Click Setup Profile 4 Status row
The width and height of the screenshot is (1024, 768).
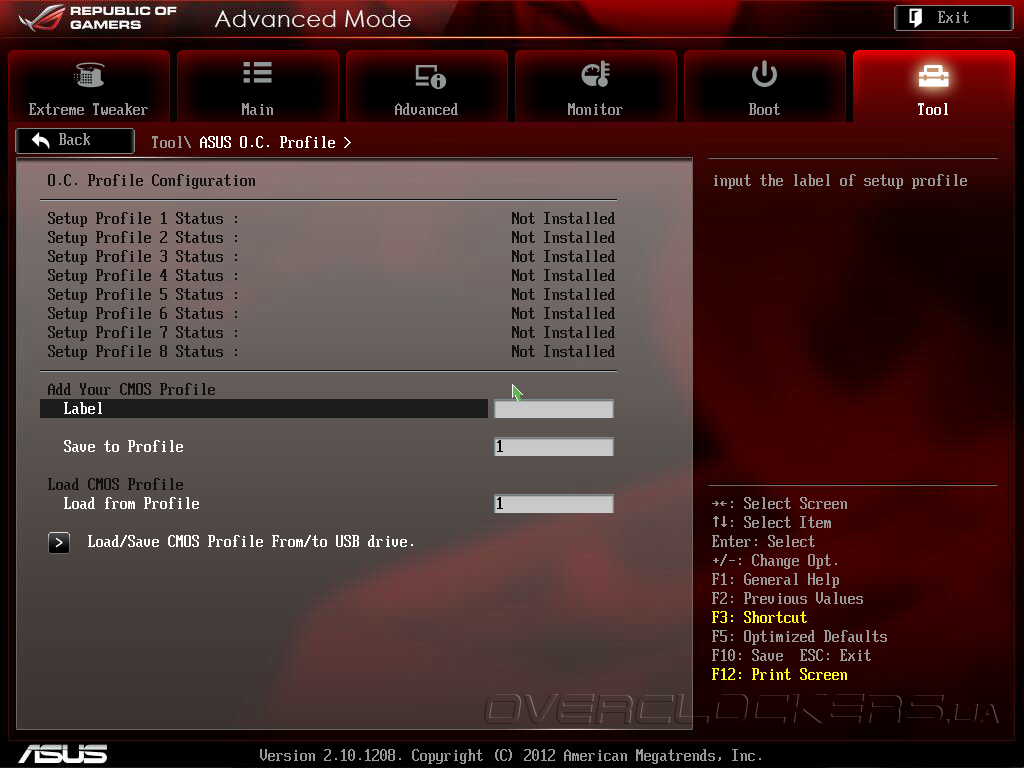click(x=331, y=276)
